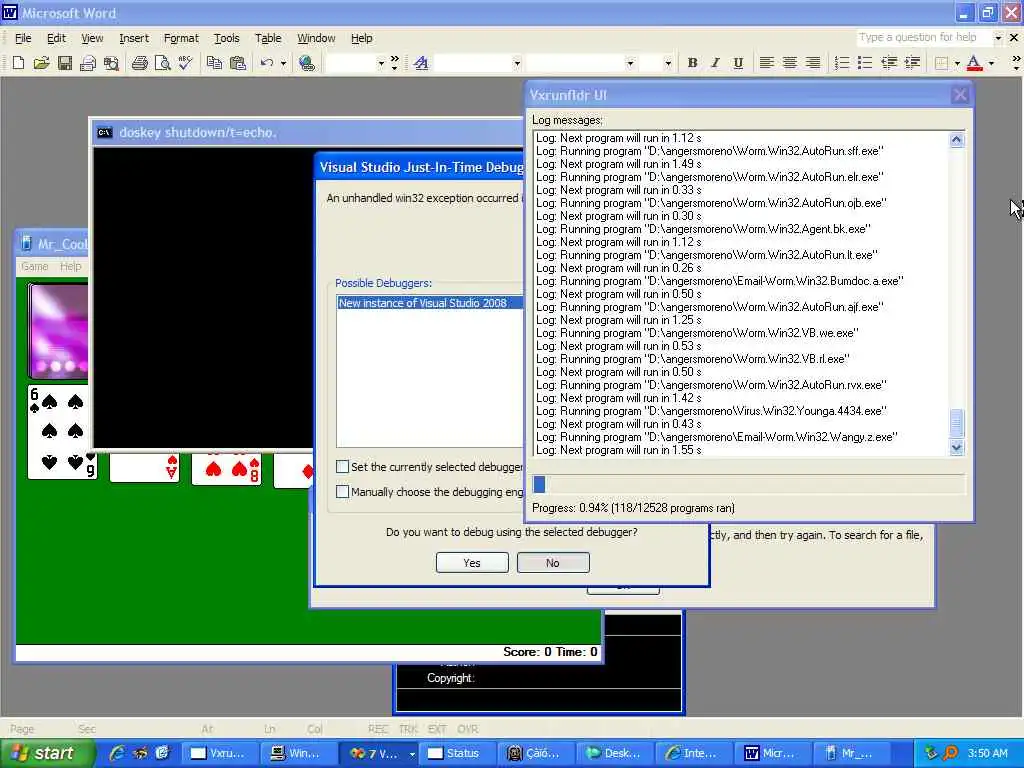Click 'Type a question for help' field
1024x768 pixels.
coord(923,38)
